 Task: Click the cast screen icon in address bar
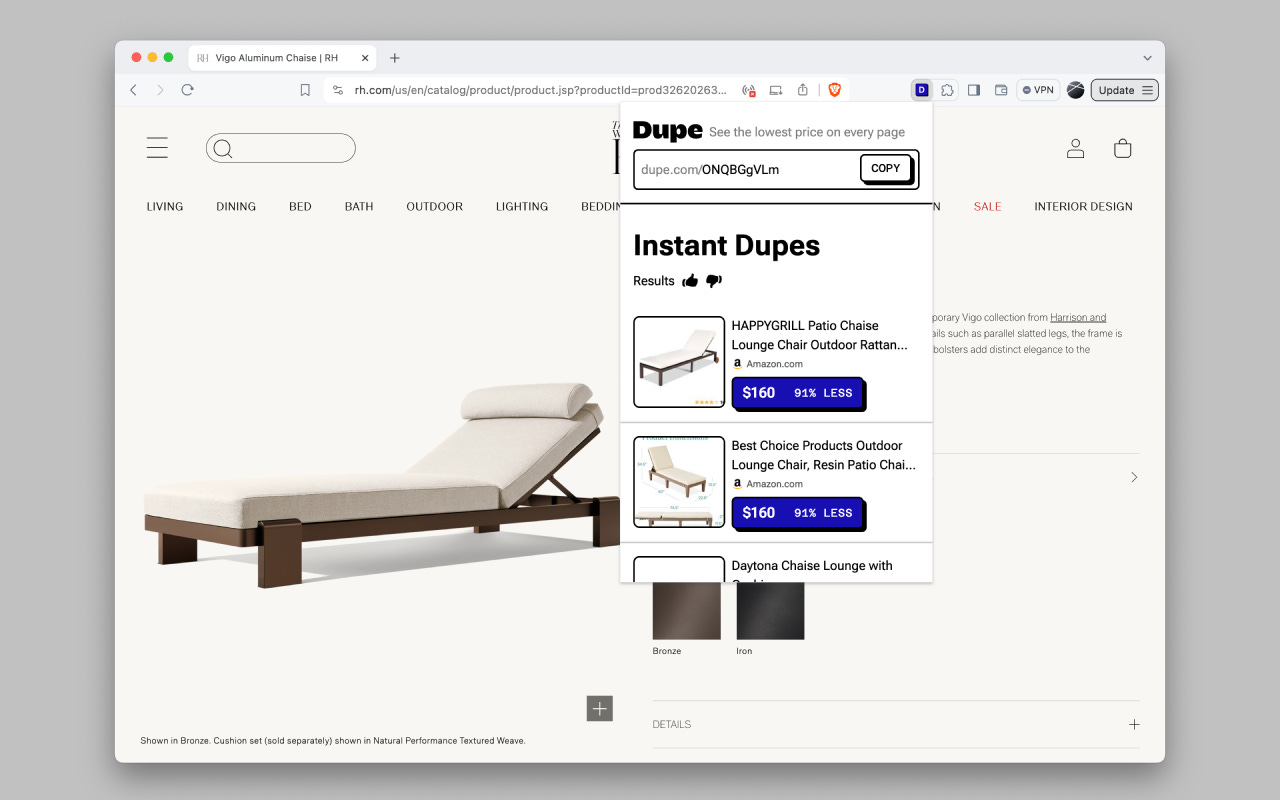click(x=776, y=90)
